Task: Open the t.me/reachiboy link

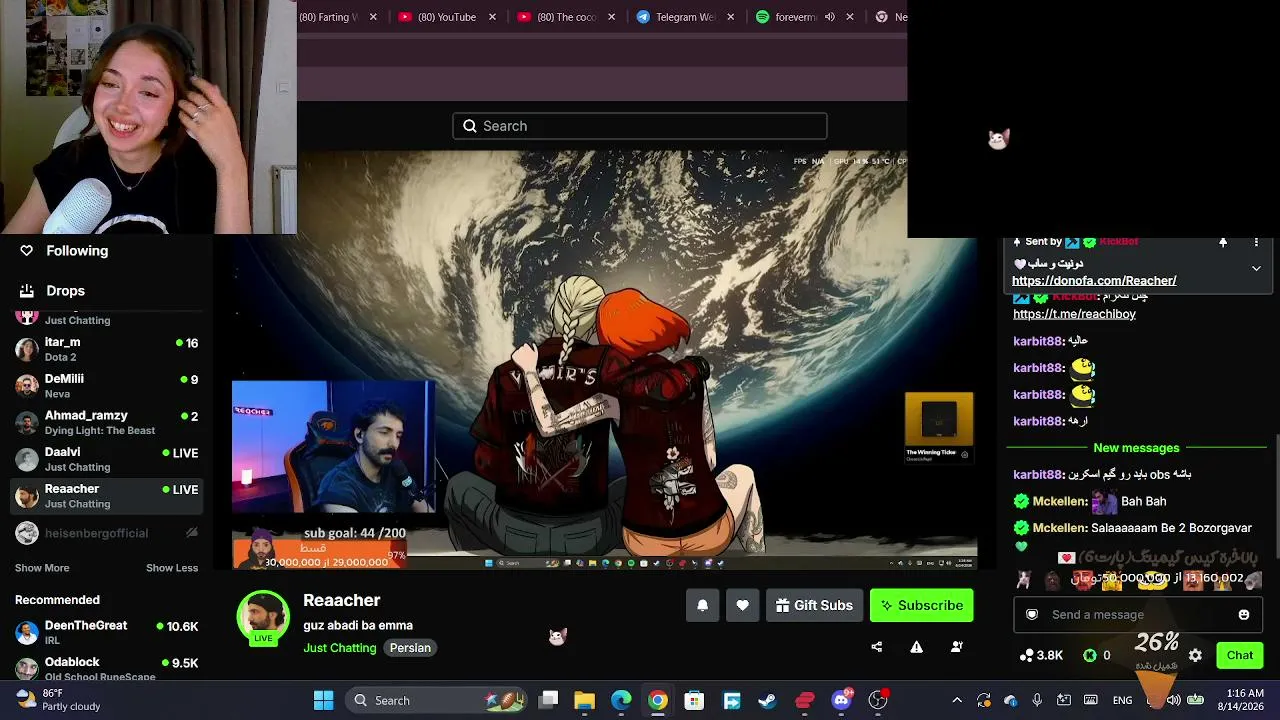Action: [1074, 314]
